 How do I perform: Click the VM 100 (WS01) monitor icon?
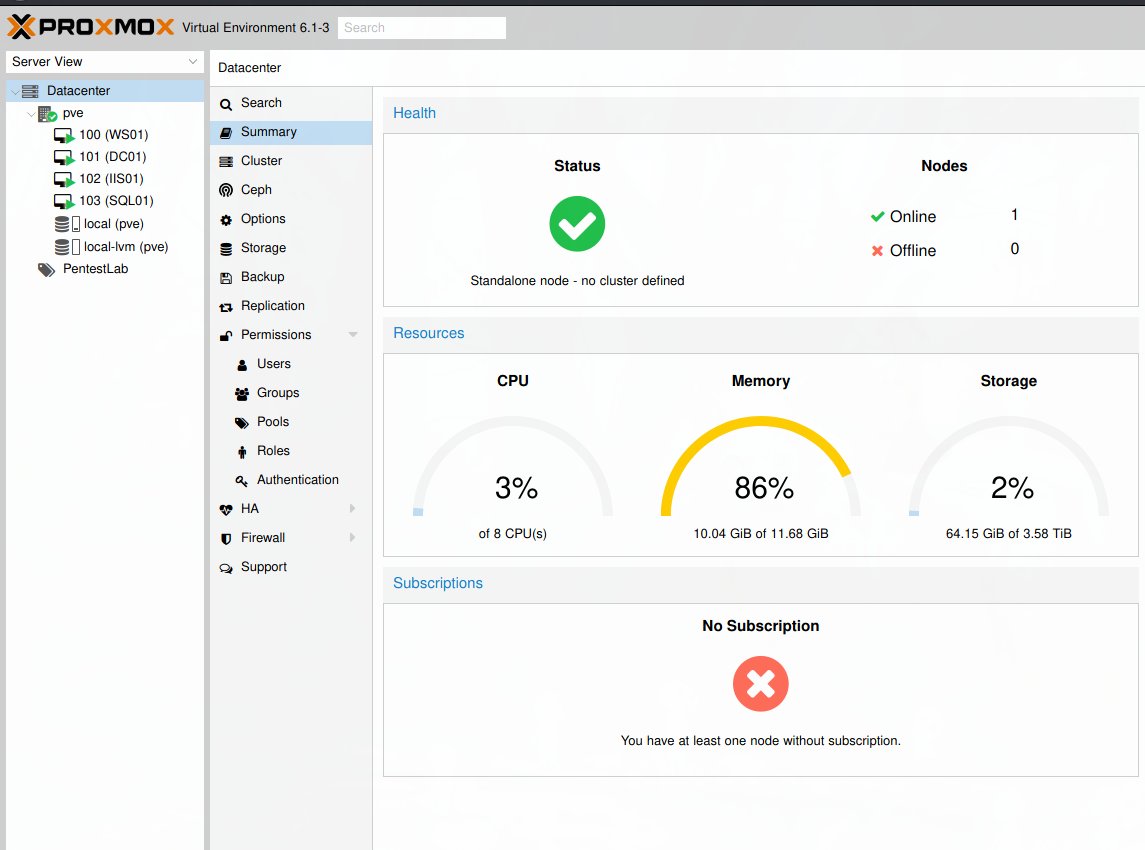tap(64, 136)
